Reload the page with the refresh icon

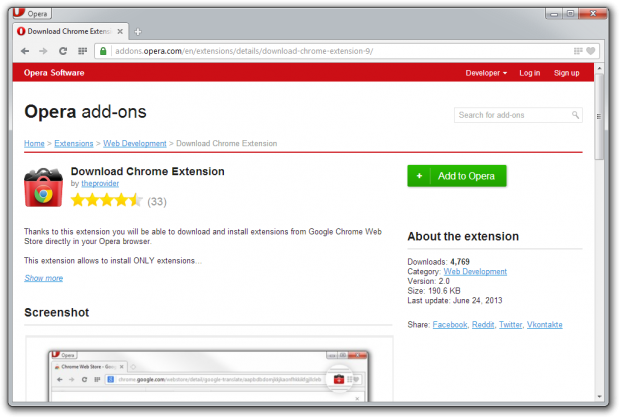point(62,51)
